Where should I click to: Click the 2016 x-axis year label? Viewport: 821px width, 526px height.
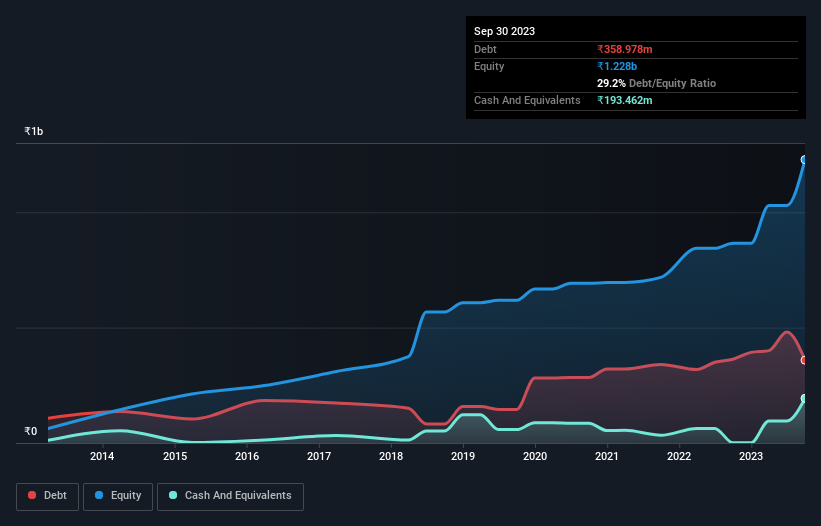(247, 456)
